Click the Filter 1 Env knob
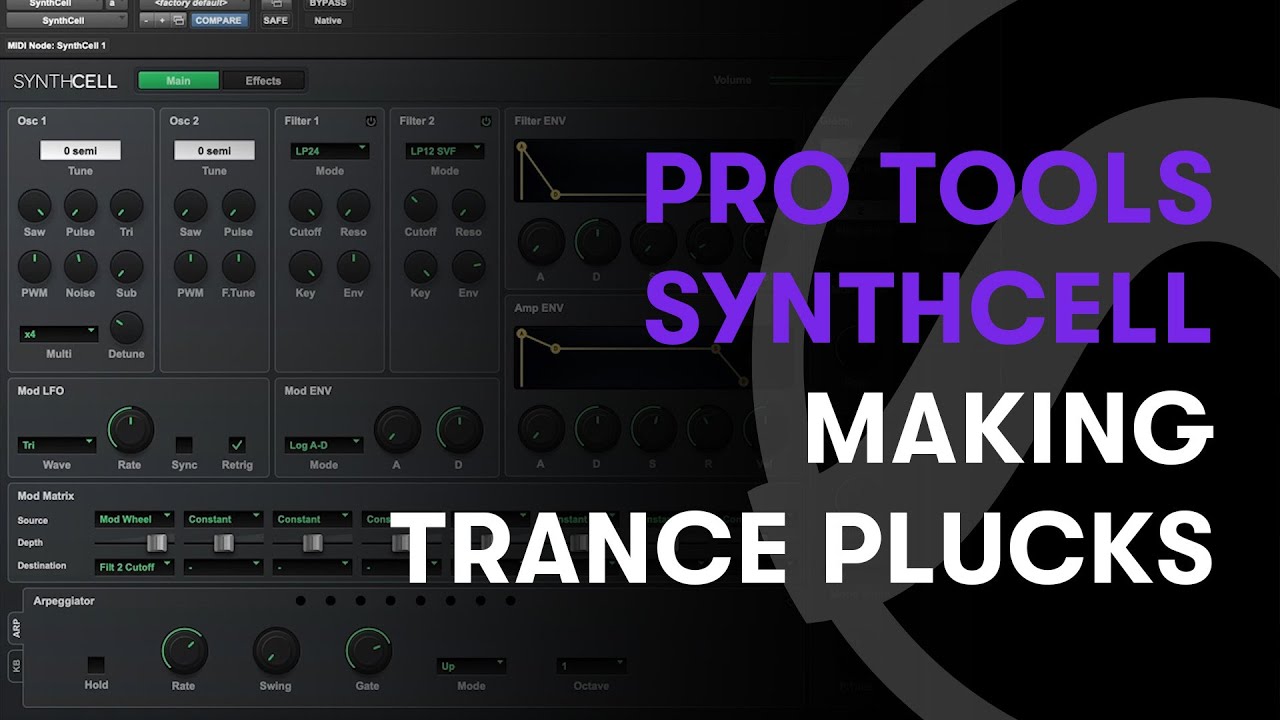This screenshot has width=1280, height=720. (353, 266)
